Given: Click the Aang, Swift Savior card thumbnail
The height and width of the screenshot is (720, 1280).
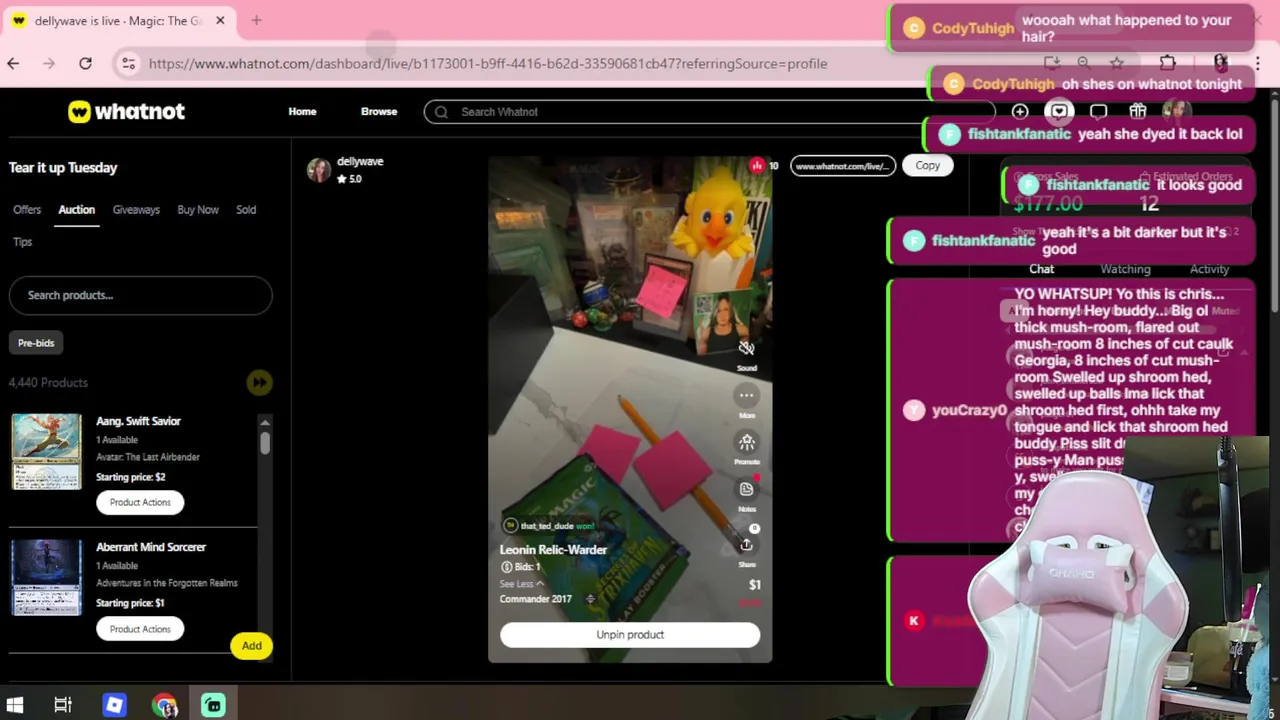Looking at the screenshot, I should pyautogui.click(x=46, y=451).
